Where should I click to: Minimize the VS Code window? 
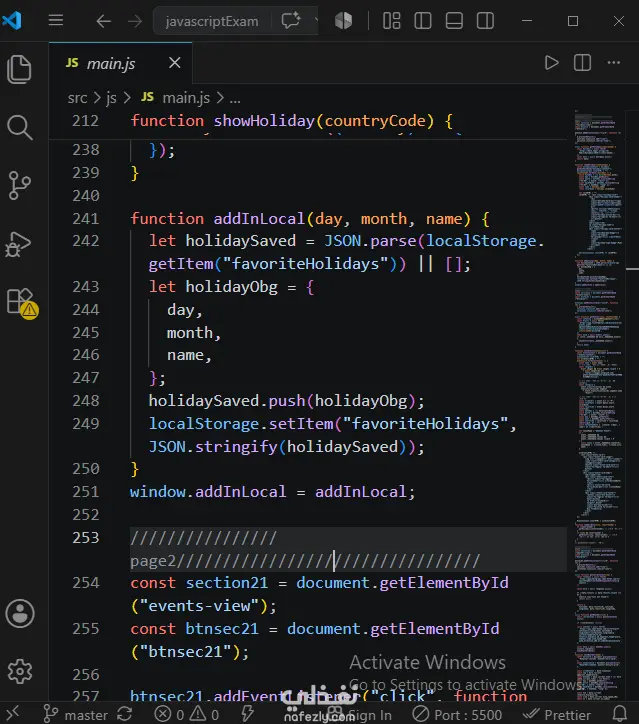pyautogui.click(x=527, y=21)
